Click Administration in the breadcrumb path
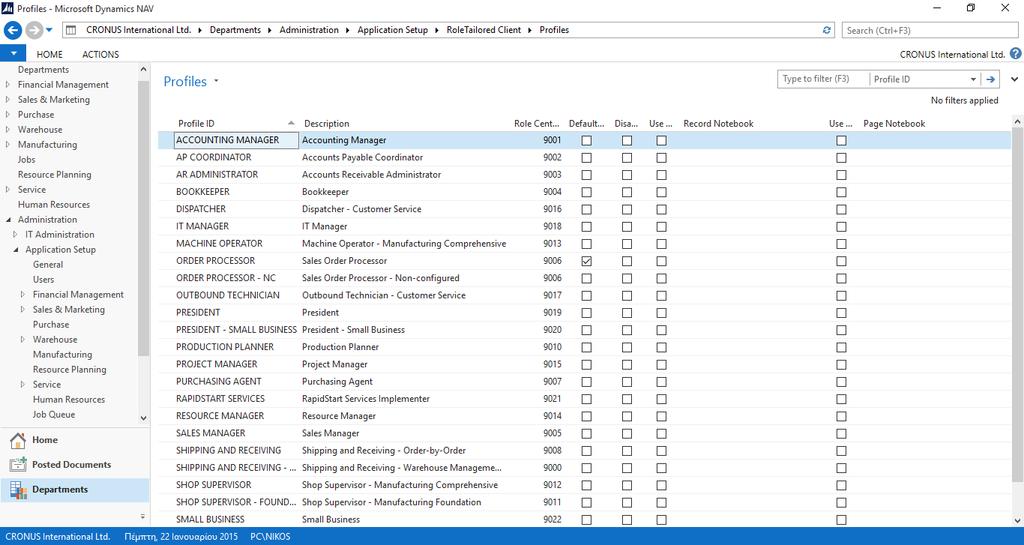1024x545 pixels. (309, 30)
